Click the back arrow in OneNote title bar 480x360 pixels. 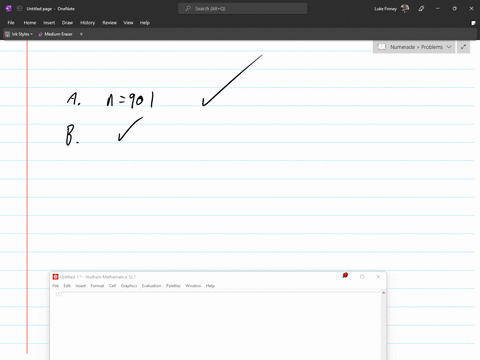[19, 9]
